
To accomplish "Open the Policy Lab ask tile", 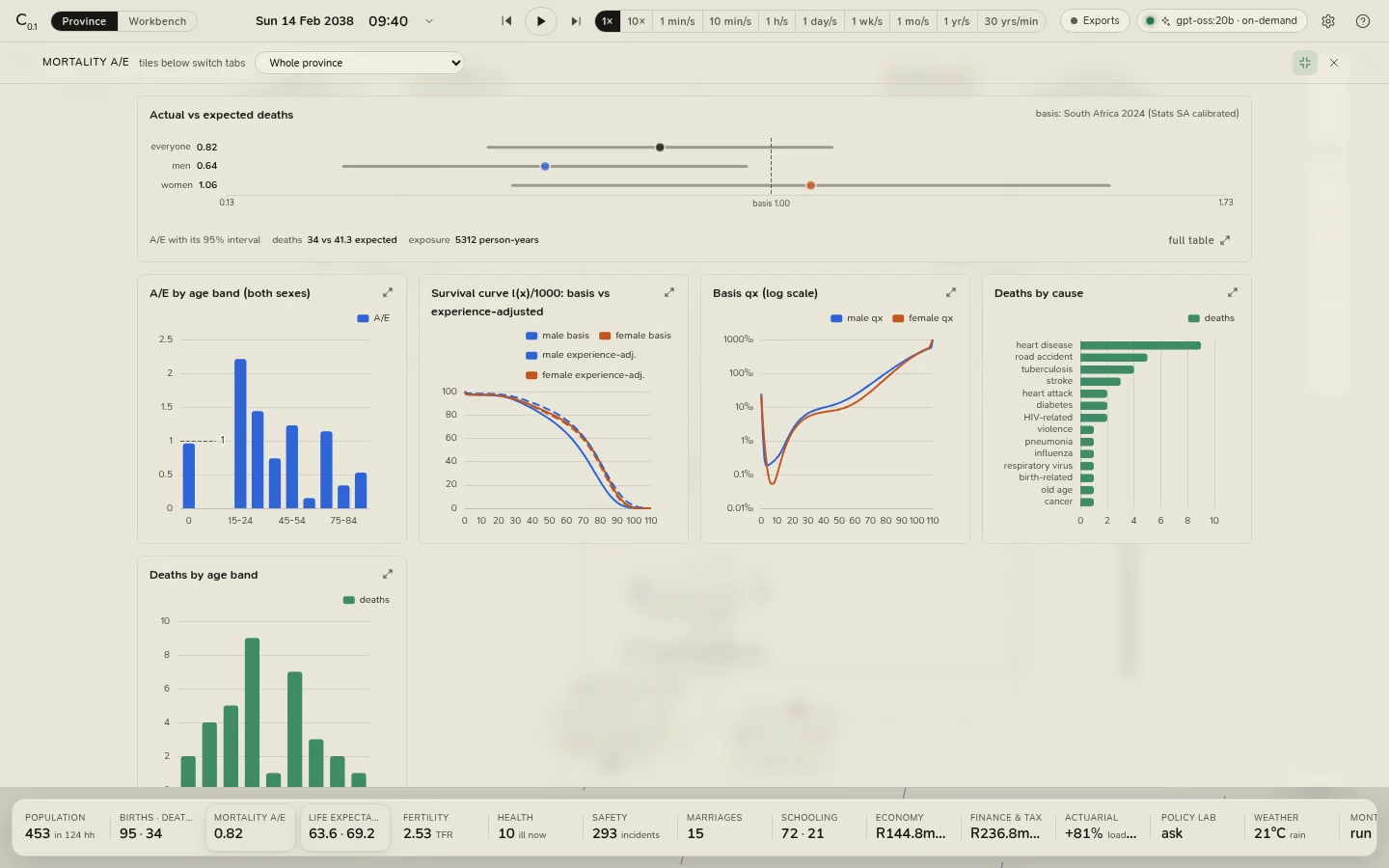I will point(1195,827).
